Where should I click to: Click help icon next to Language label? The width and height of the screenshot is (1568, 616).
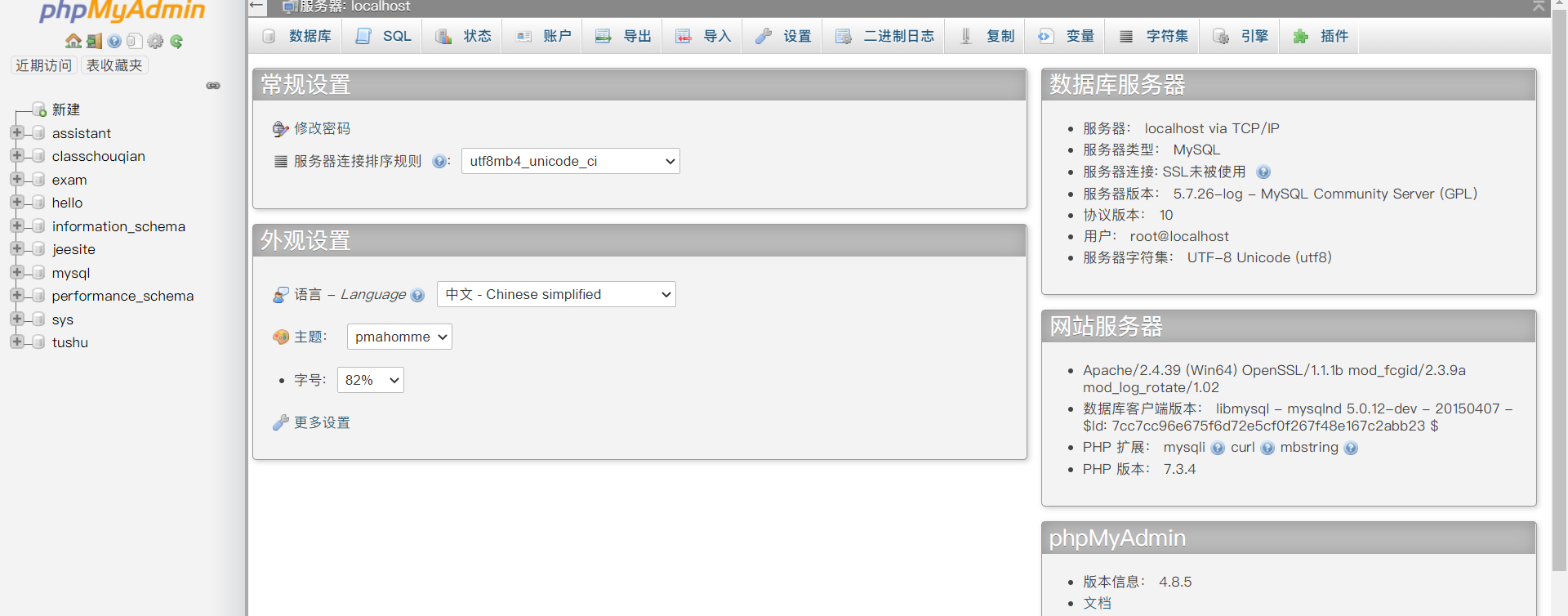point(418,295)
